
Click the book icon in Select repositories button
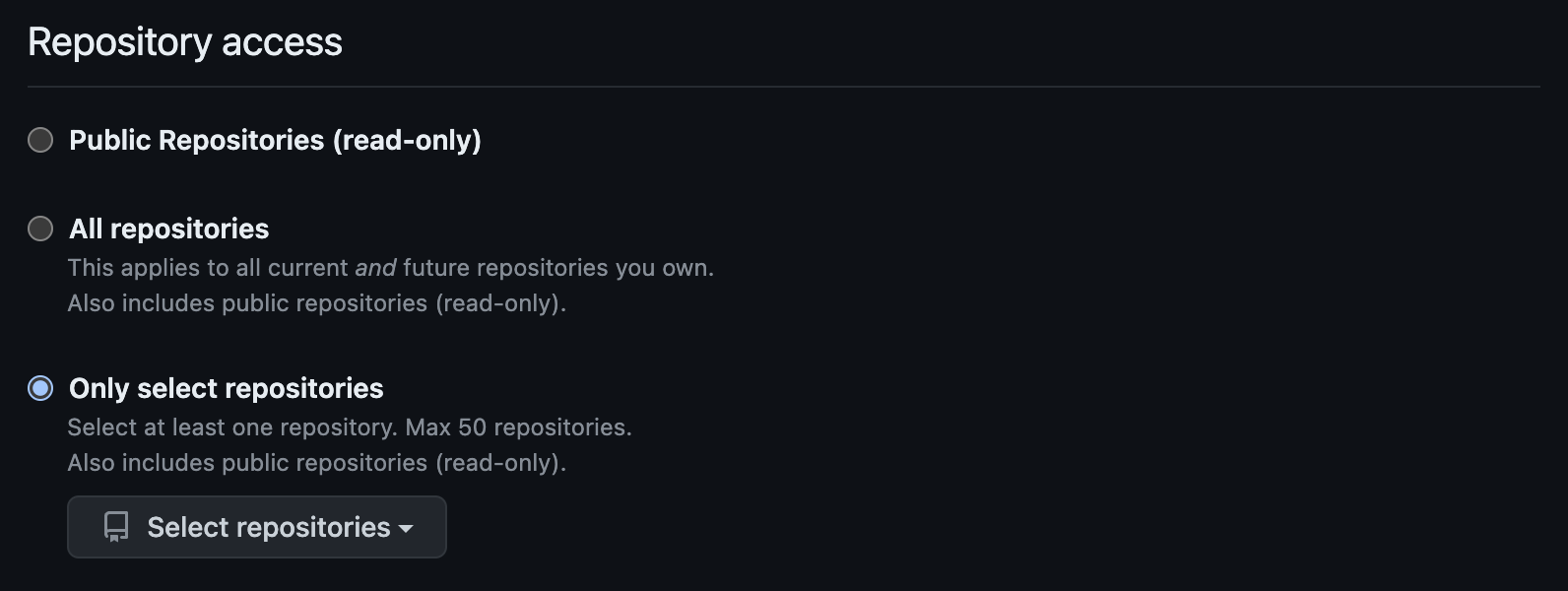pyautogui.click(x=116, y=527)
